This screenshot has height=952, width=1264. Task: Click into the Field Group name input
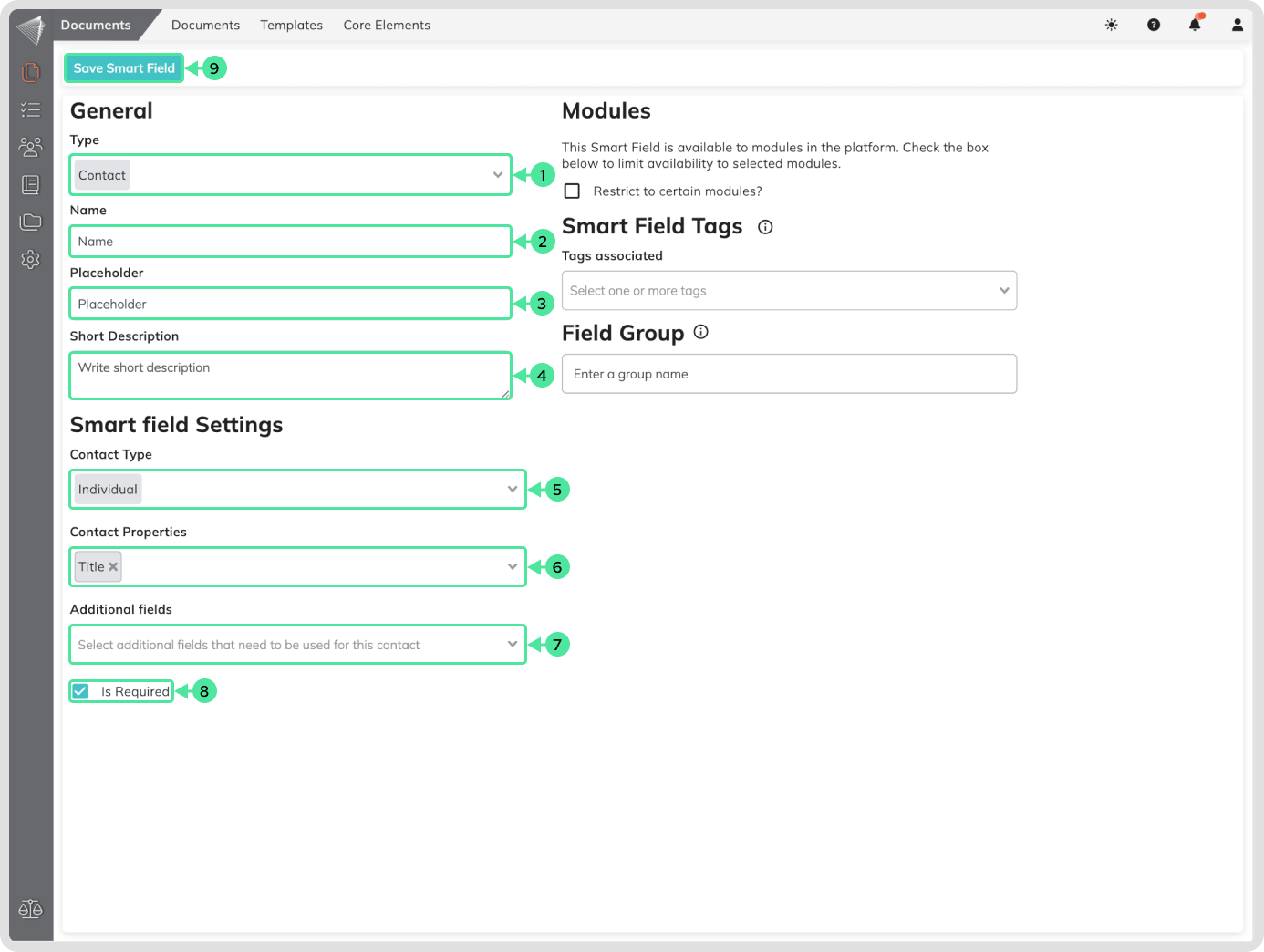(x=789, y=374)
